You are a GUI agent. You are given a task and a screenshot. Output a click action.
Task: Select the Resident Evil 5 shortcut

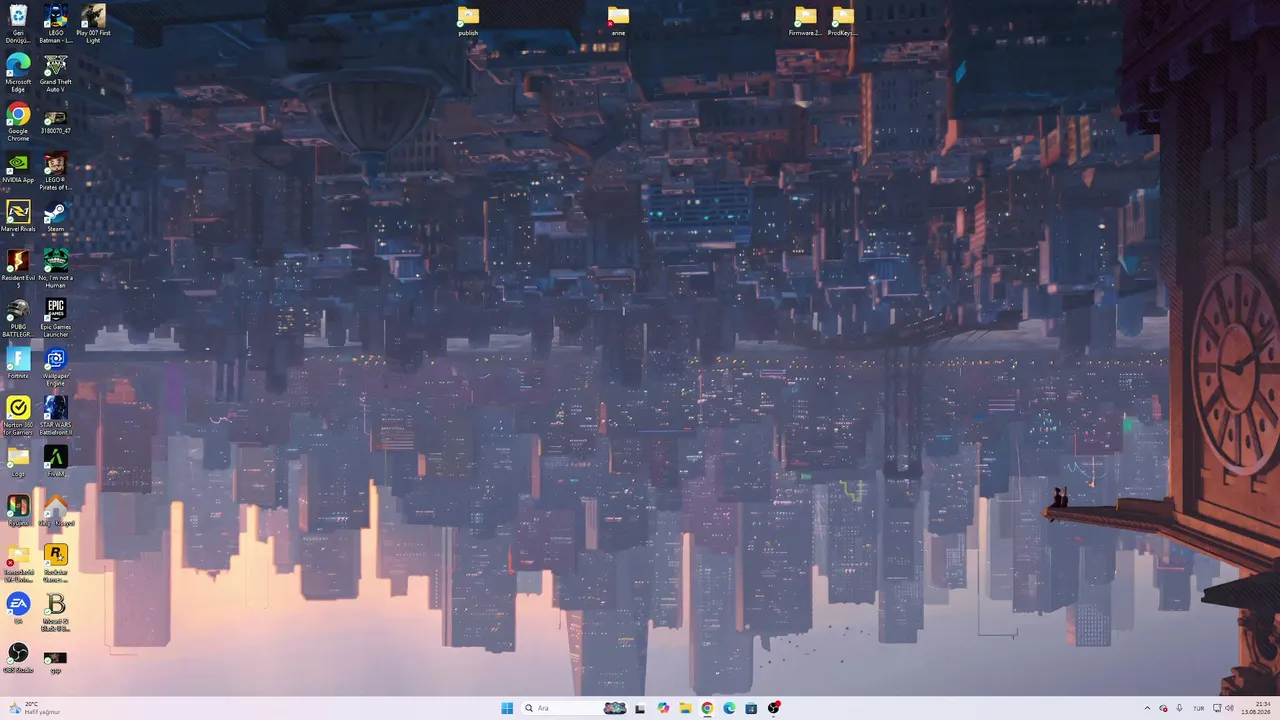18,268
